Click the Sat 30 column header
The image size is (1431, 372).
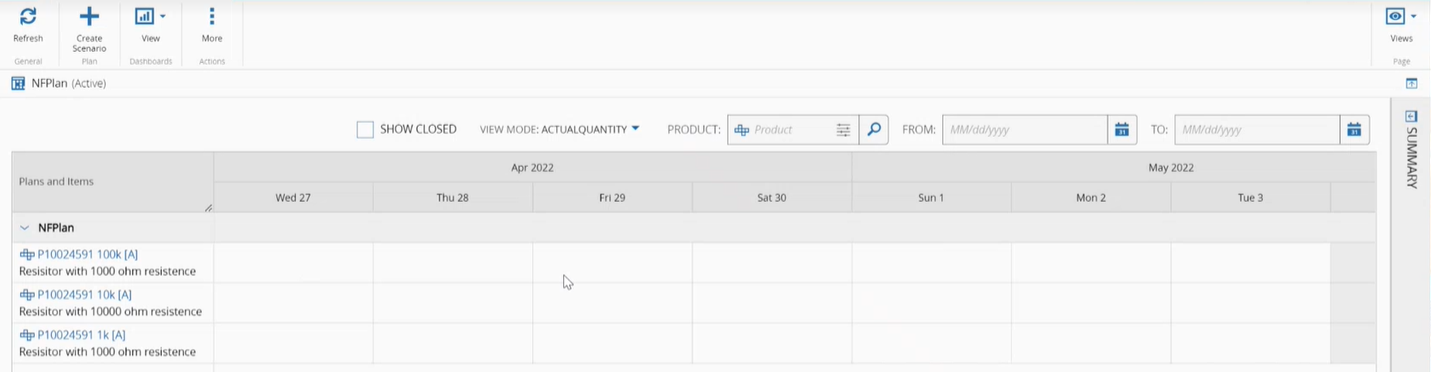click(x=772, y=198)
